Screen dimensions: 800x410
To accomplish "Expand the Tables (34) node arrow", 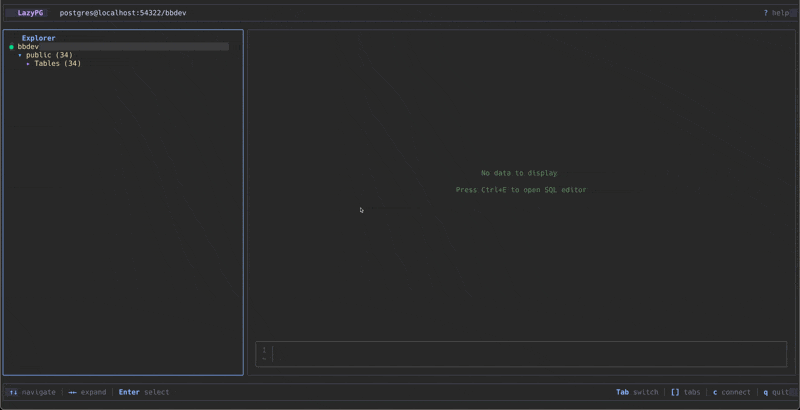I will tap(28, 64).
